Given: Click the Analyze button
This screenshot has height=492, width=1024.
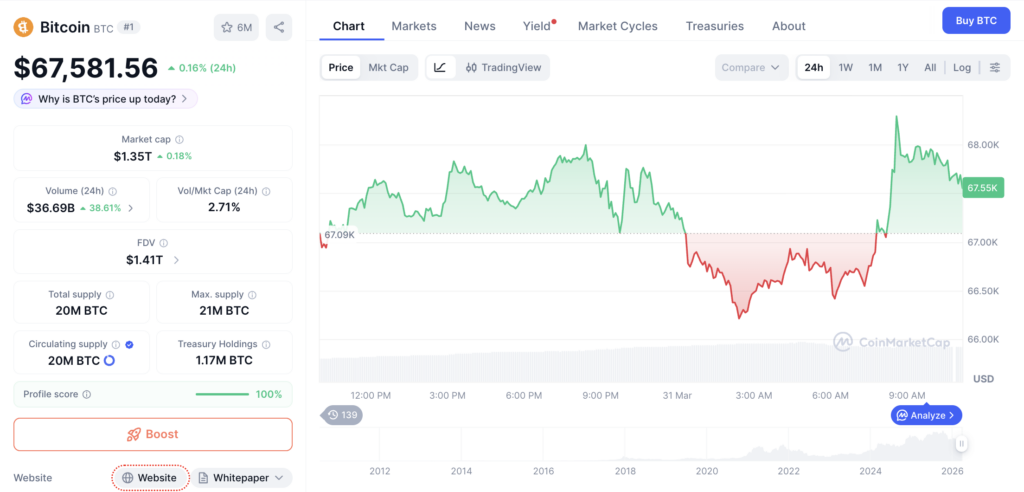Looking at the screenshot, I should pos(926,415).
